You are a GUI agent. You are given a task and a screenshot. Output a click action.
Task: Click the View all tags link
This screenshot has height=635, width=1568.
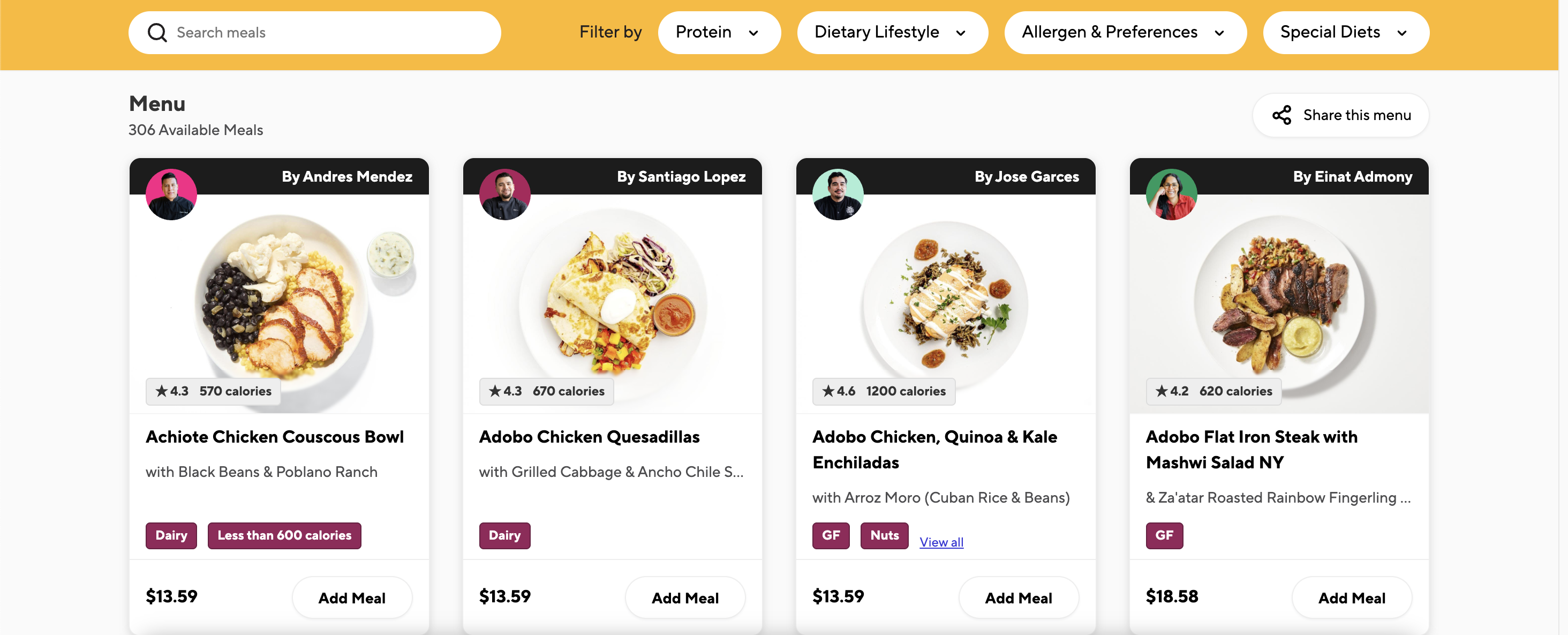pyautogui.click(x=941, y=542)
